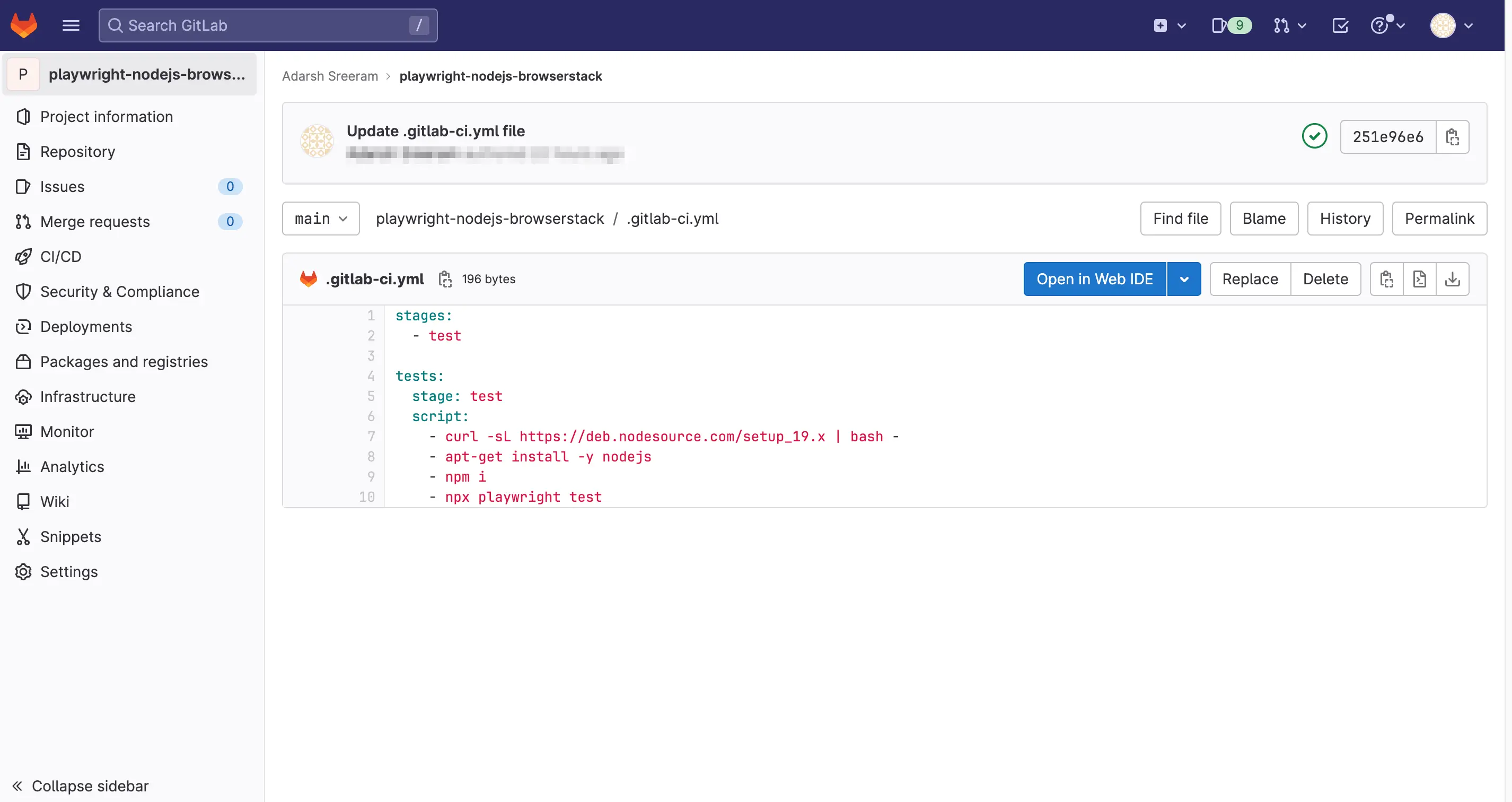Expand the Open in Web IDE arrow

click(1184, 279)
